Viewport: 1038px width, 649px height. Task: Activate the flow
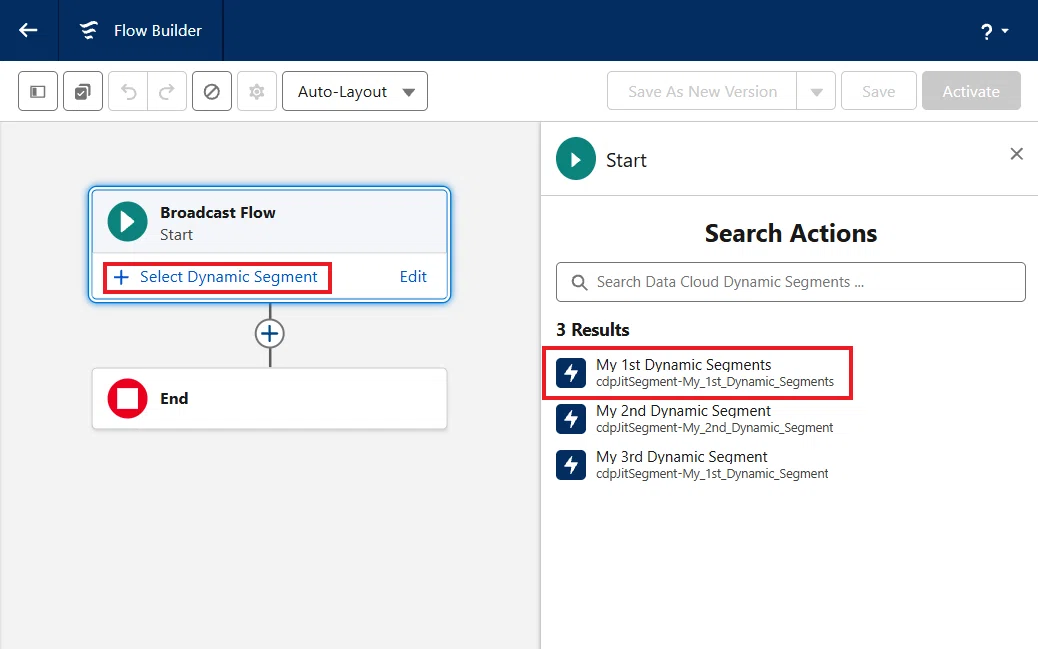[x=971, y=91]
